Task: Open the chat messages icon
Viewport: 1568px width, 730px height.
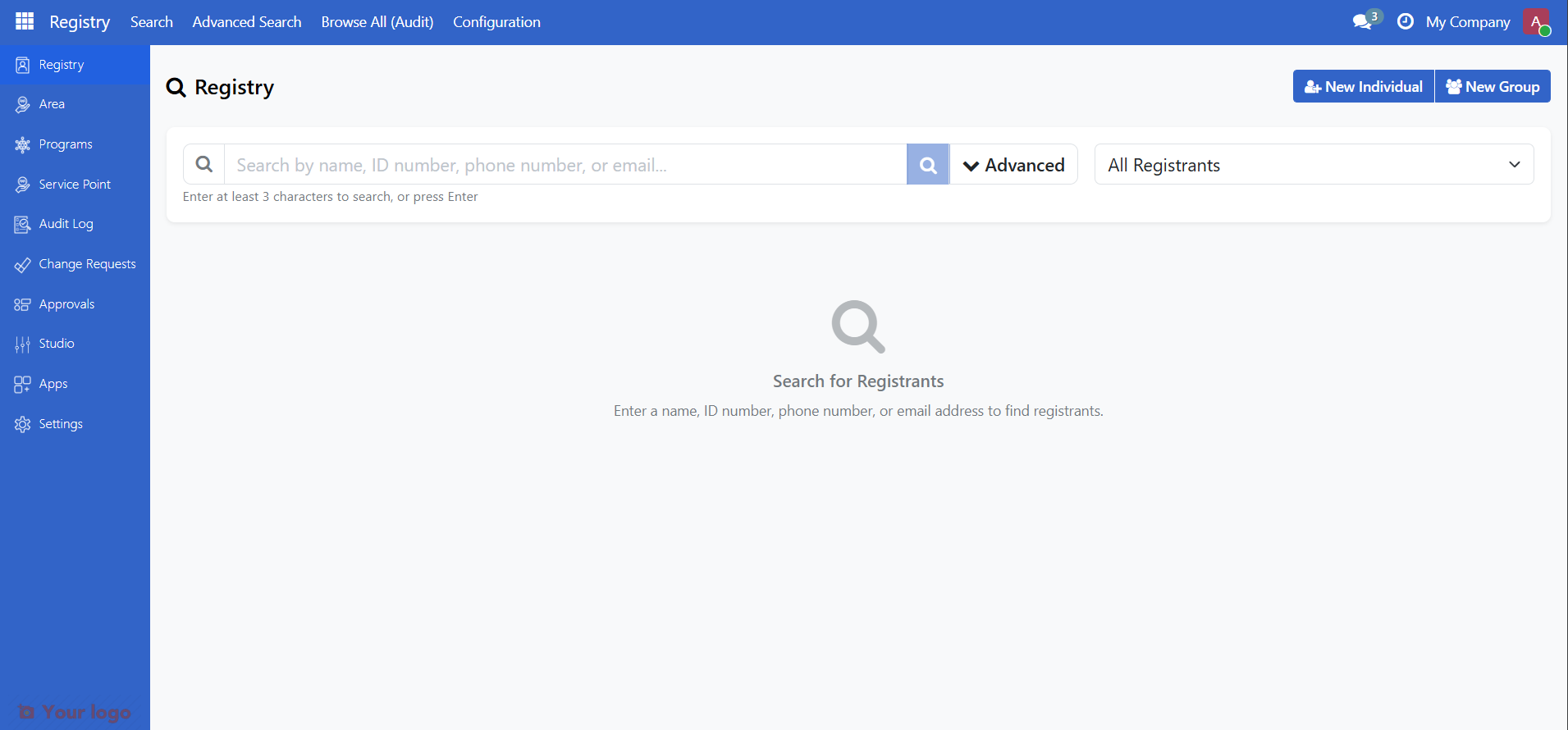Action: (1363, 21)
